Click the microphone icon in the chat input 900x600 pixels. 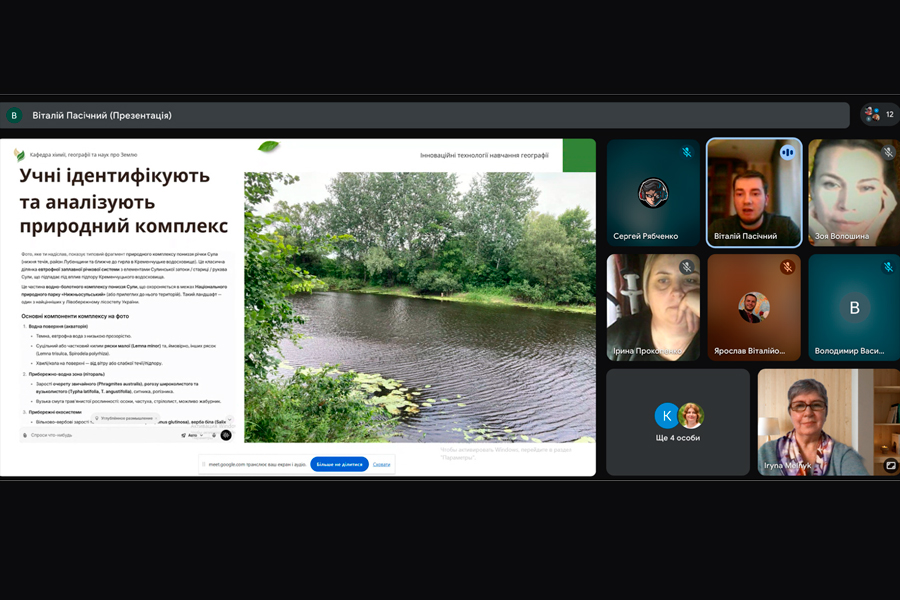pos(214,435)
